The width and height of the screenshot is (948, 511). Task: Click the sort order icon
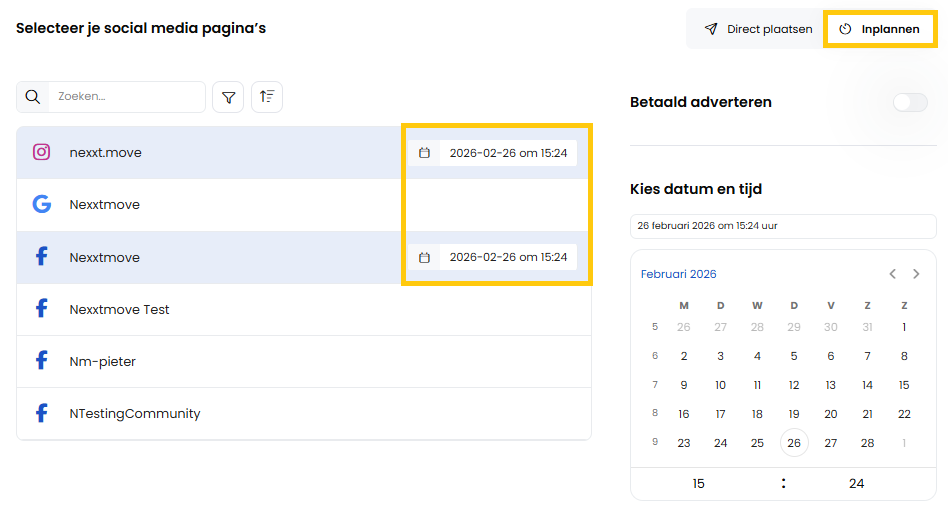267,97
